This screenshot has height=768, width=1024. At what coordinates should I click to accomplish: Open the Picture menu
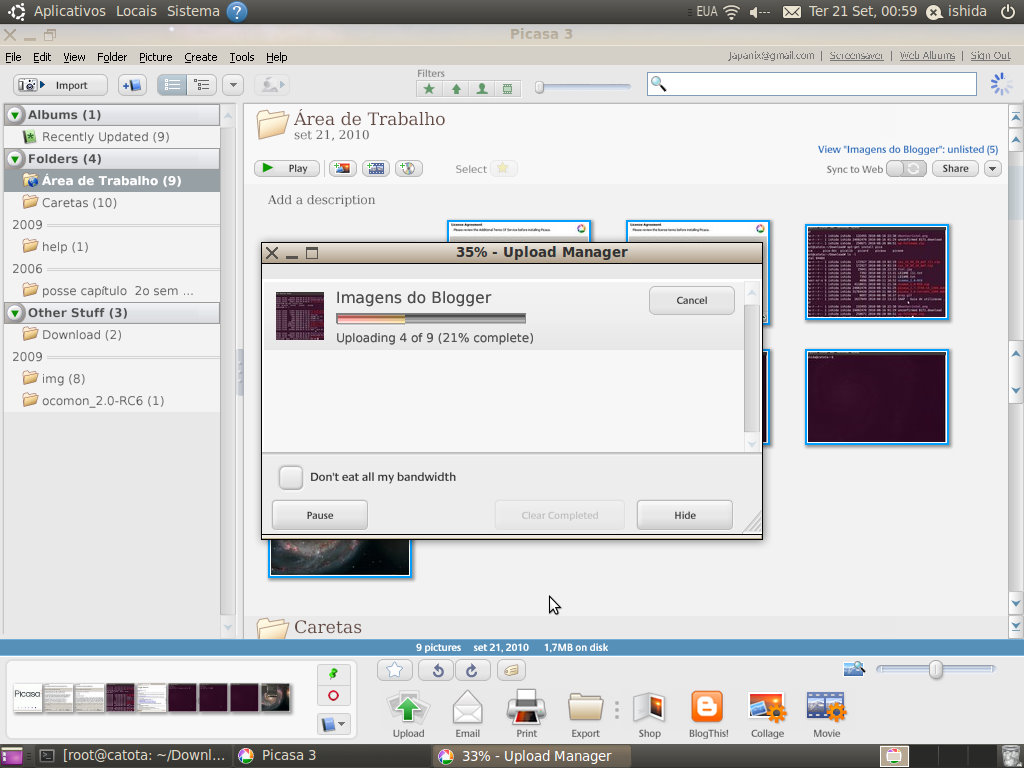tap(155, 57)
